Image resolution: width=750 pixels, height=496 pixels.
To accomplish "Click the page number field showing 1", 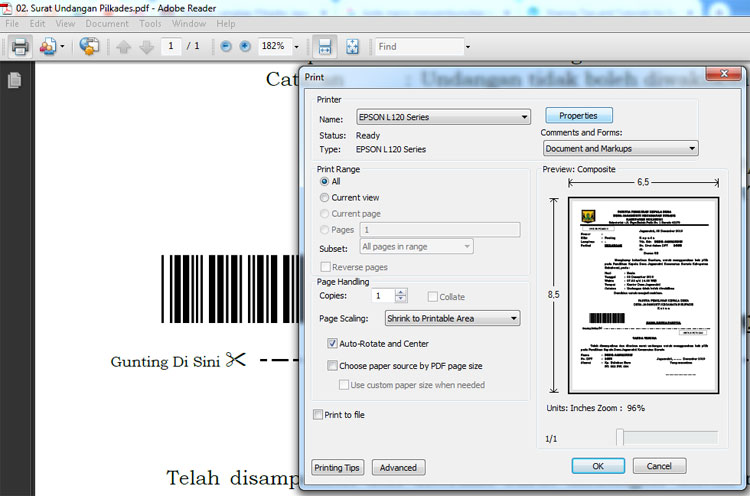I will (x=171, y=46).
